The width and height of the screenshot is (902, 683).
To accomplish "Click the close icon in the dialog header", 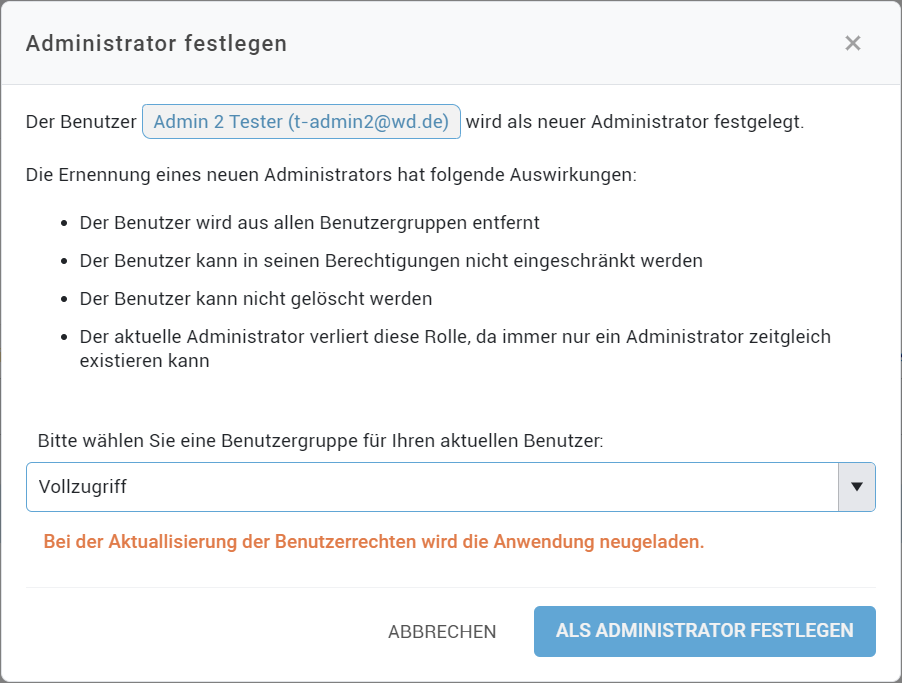I will pyautogui.click(x=852, y=43).
